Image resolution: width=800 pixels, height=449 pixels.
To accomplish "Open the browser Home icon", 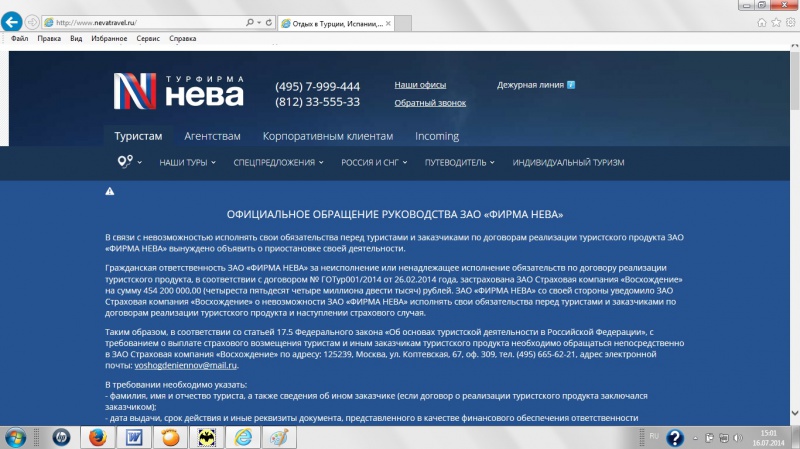I will tap(762, 22).
